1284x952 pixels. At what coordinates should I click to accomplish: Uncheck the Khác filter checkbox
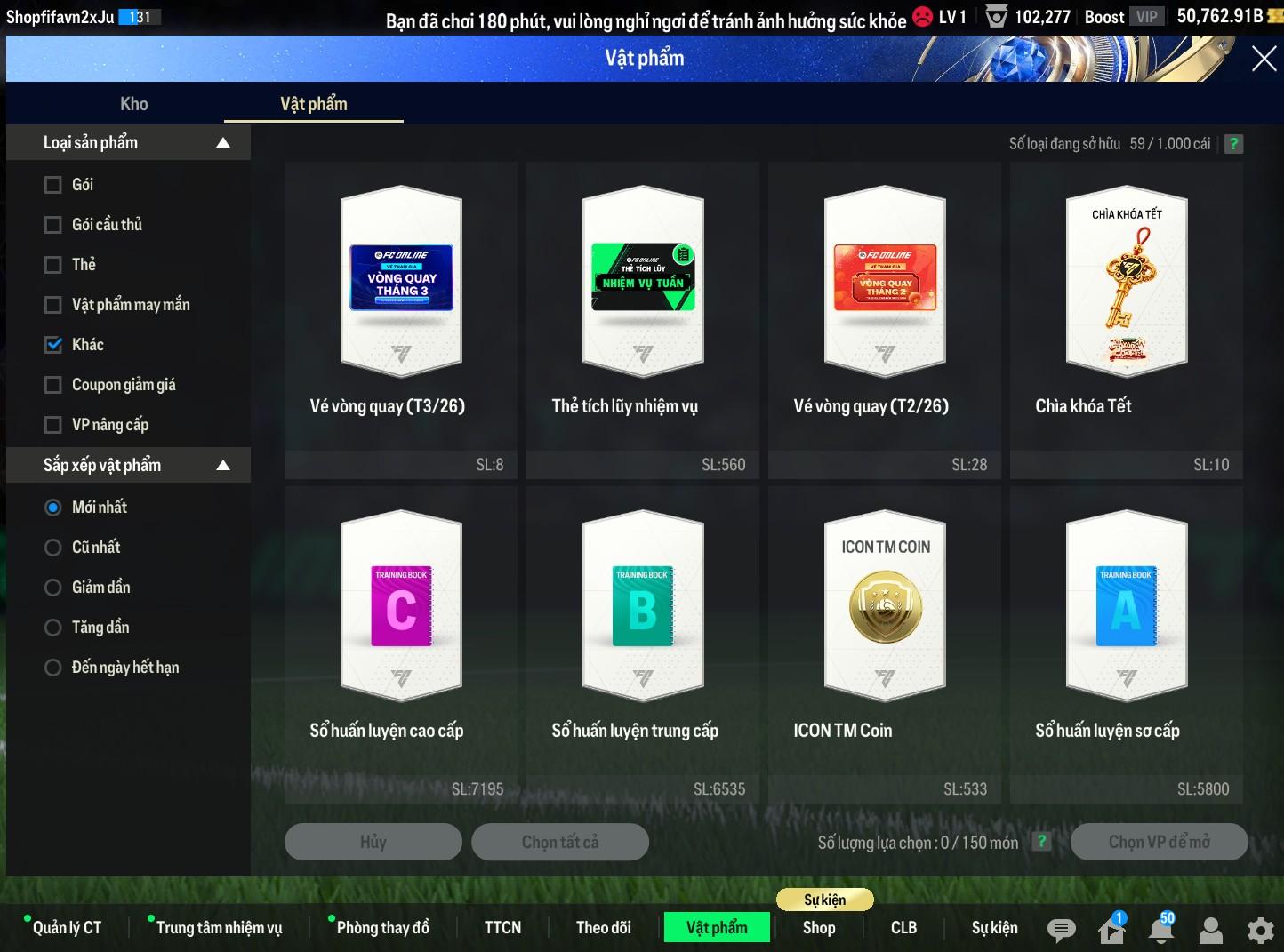(53, 345)
